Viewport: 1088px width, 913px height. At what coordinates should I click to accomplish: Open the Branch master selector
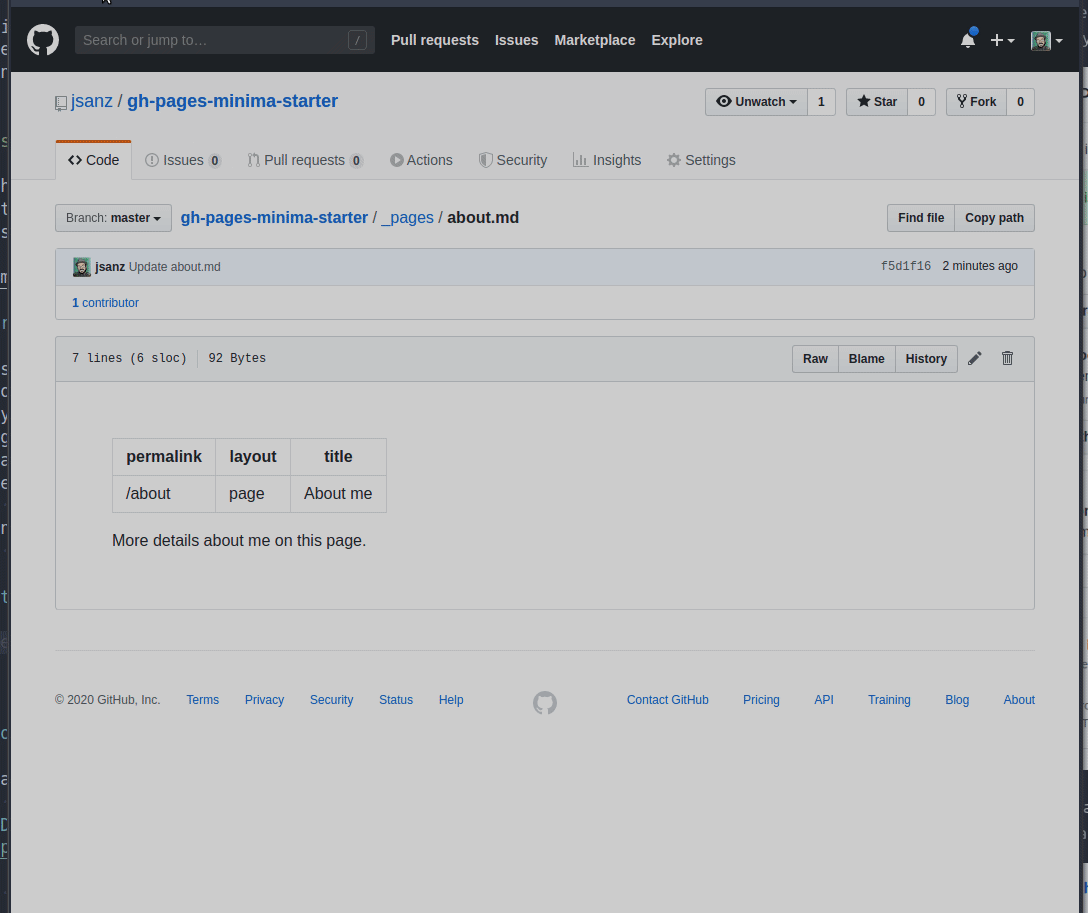pyautogui.click(x=113, y=218)
